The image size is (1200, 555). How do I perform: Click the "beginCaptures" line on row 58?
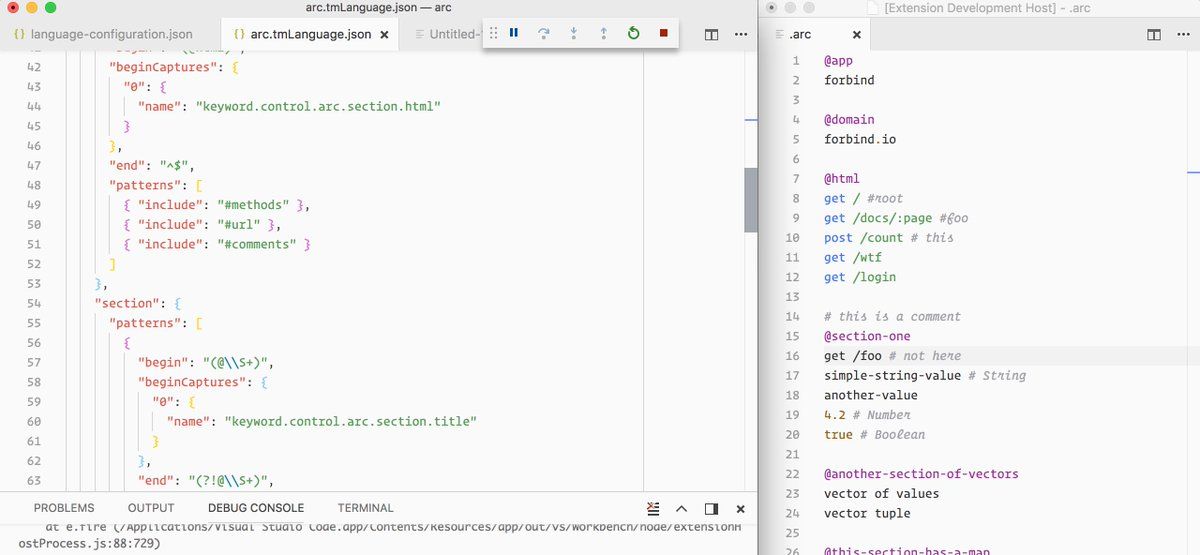click(203, 382)
